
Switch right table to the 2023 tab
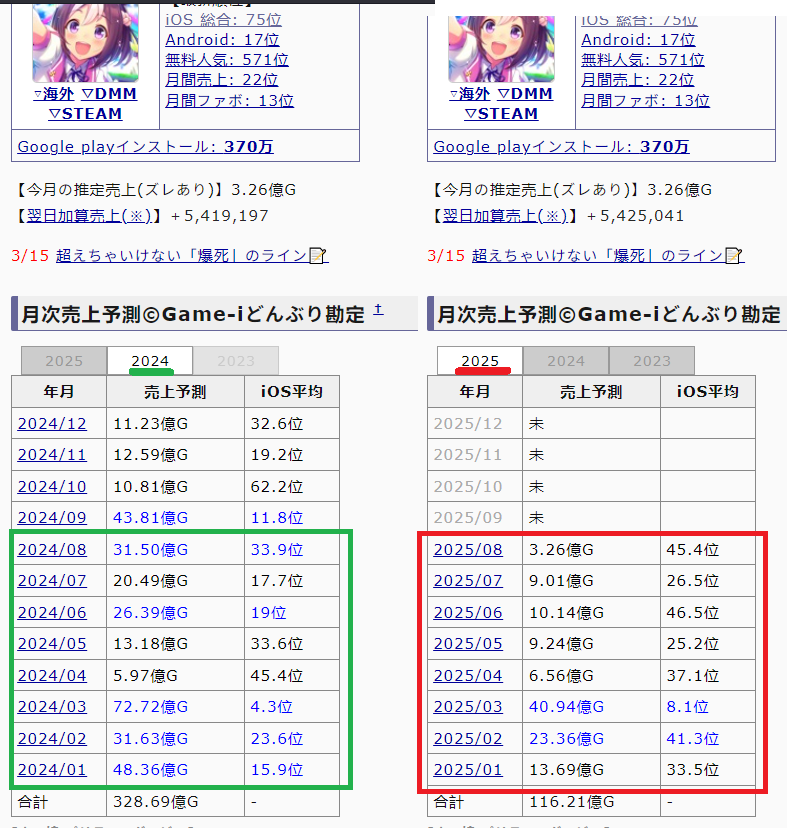(652, 361)
